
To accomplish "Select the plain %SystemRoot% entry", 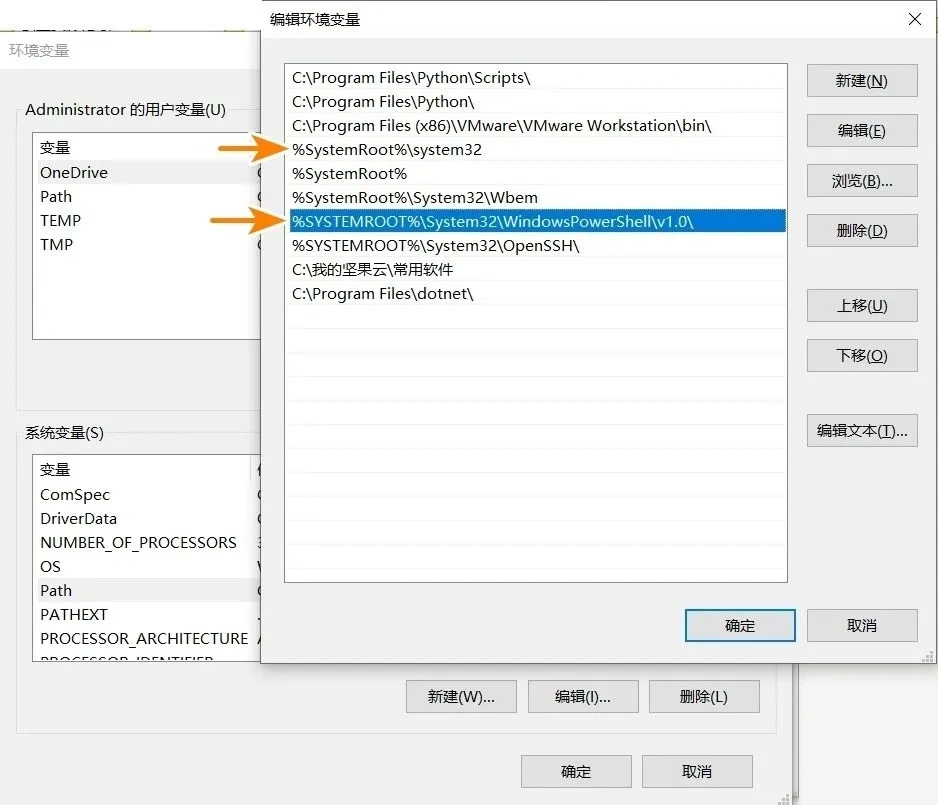I will pos(537,173).
